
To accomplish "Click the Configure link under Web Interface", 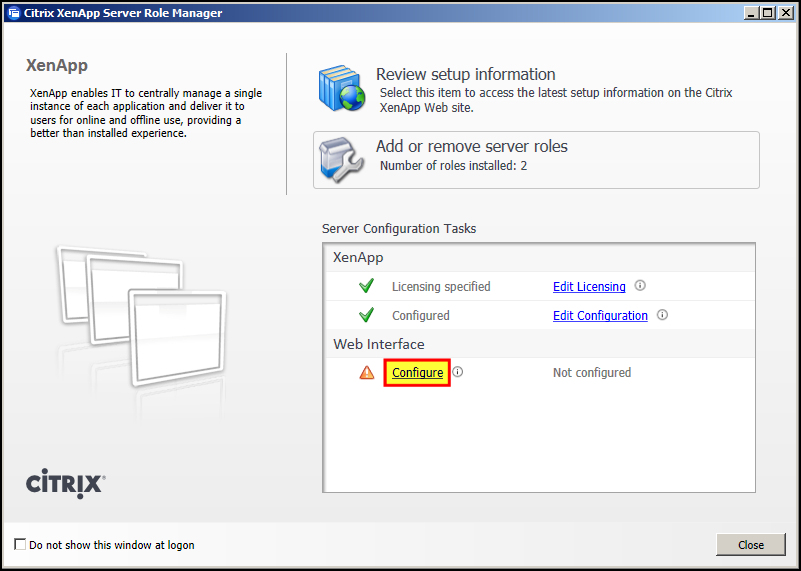I will tap(417, 373).
